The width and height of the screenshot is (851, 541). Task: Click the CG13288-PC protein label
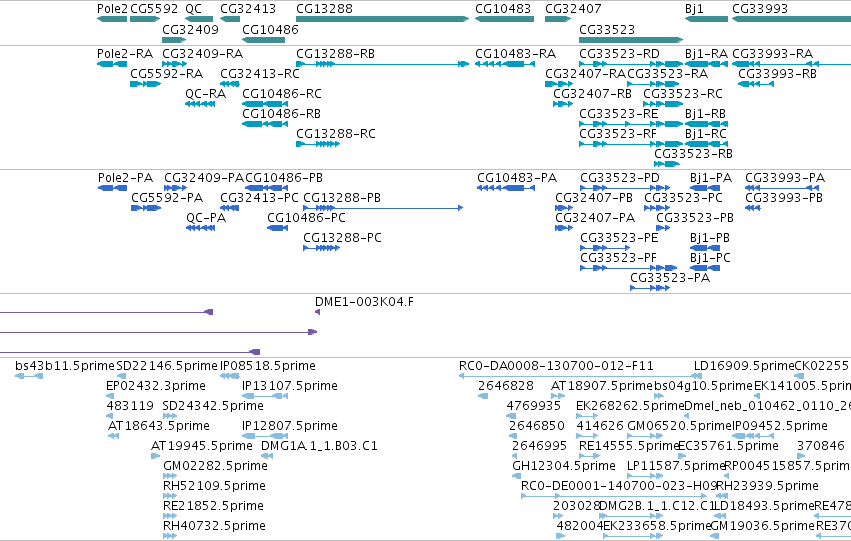[342, 238]
